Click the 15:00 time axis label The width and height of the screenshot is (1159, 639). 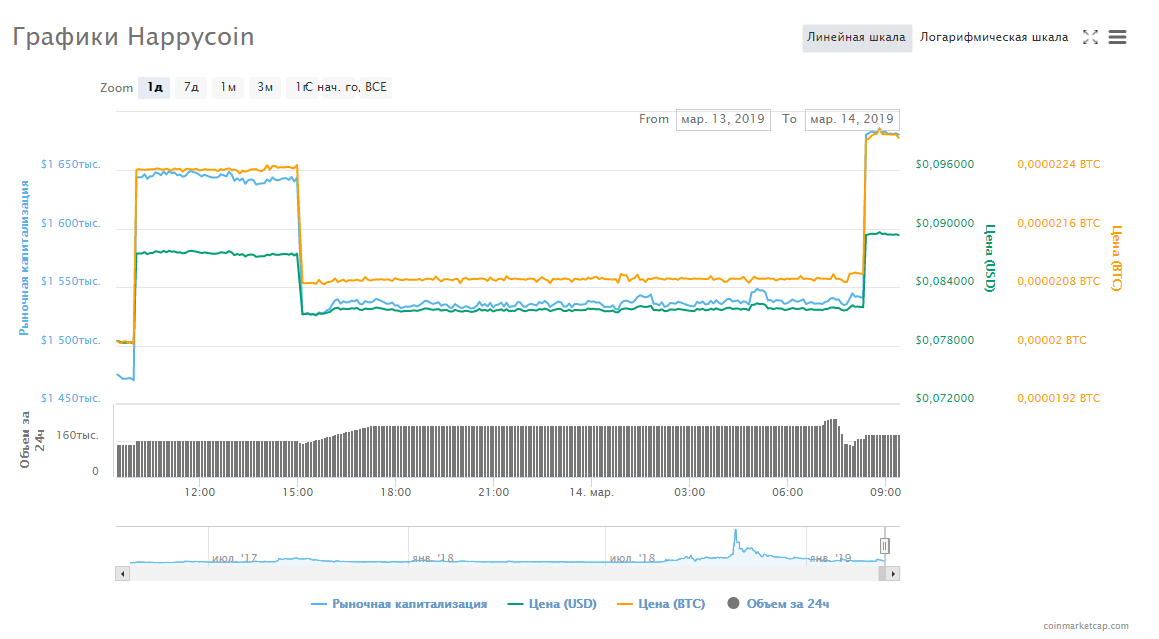click(x=297, y=493)
